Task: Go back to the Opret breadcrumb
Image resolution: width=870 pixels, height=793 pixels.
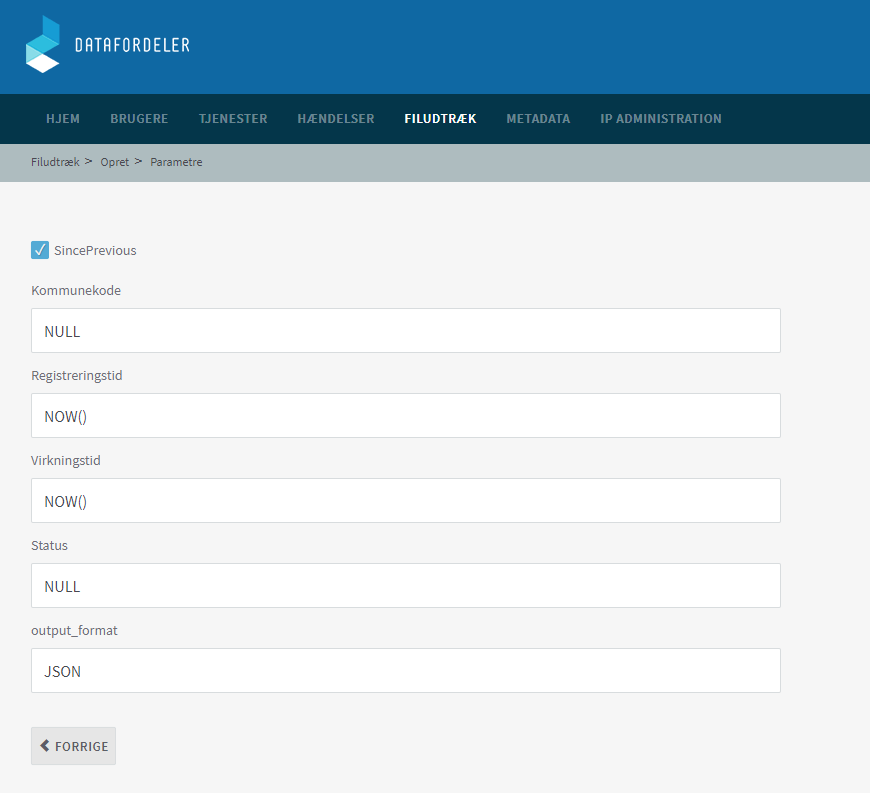Action: tap(114, 162)
